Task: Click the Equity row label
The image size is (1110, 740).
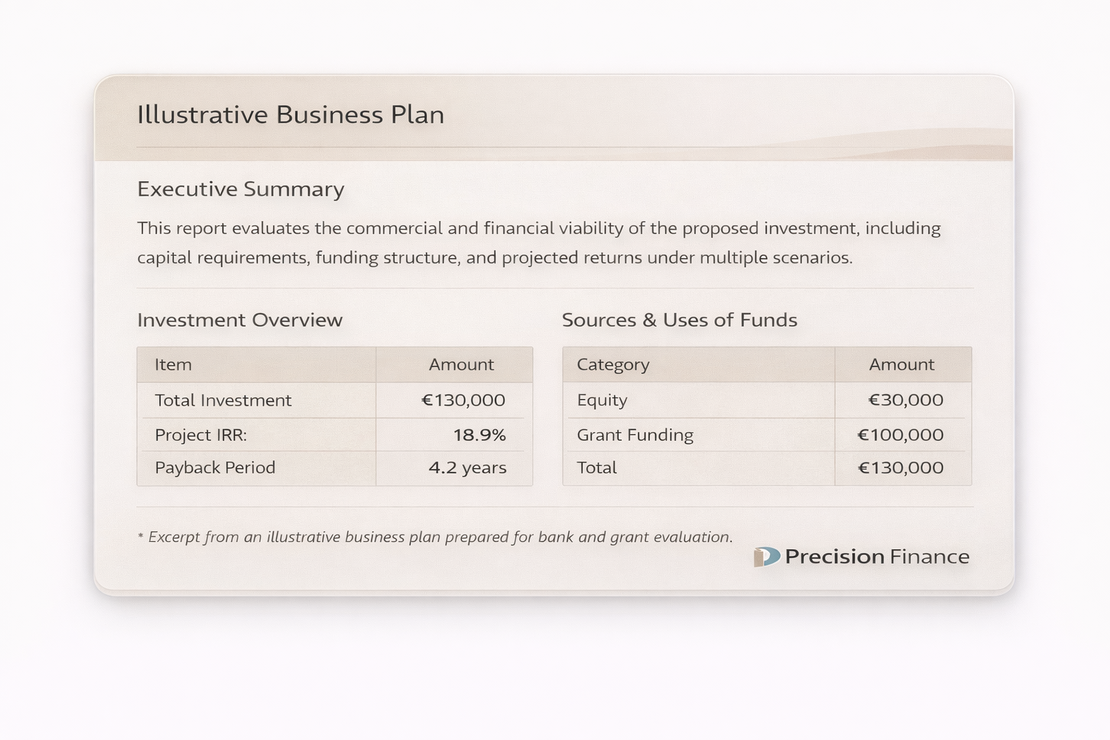Action: 602,400
